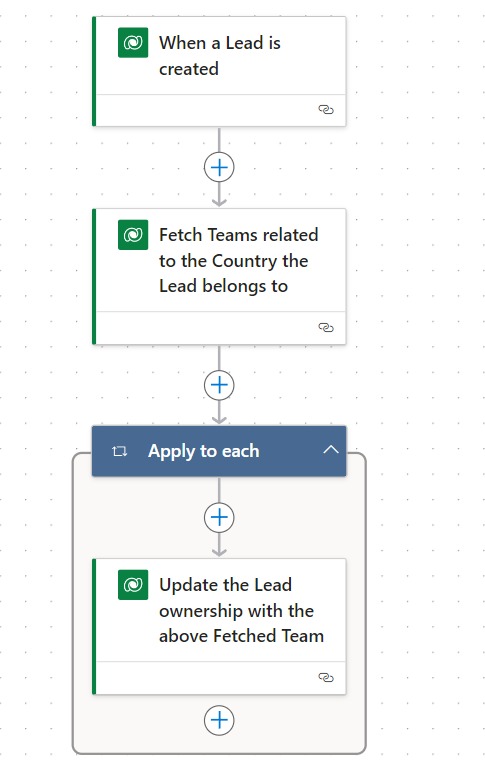Click Dataverse icon on Lead created trigger
The width and height of the screenshot is (485, 760).
[x=133, y=43]
